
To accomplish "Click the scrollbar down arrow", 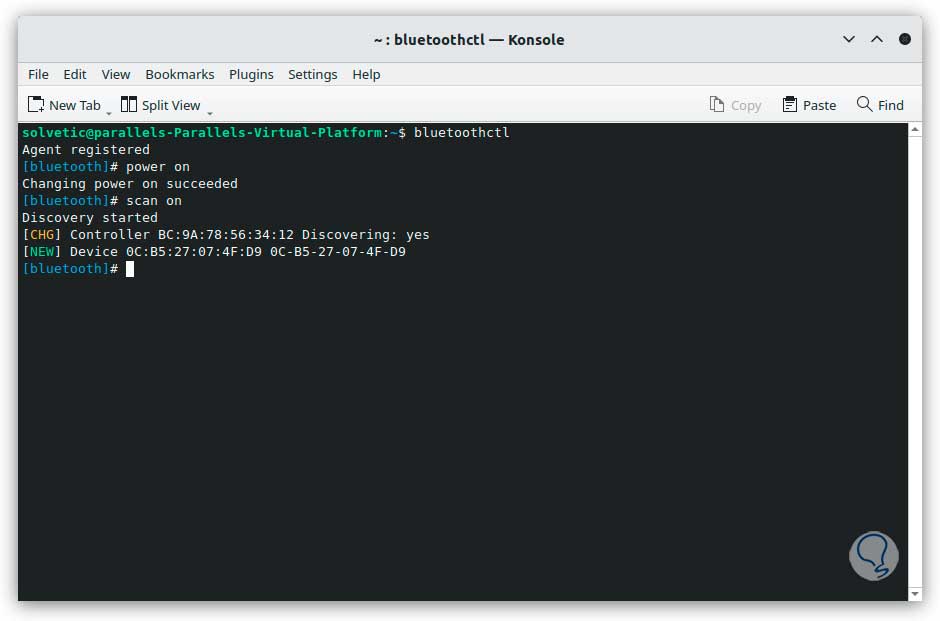I will [915, 593].
